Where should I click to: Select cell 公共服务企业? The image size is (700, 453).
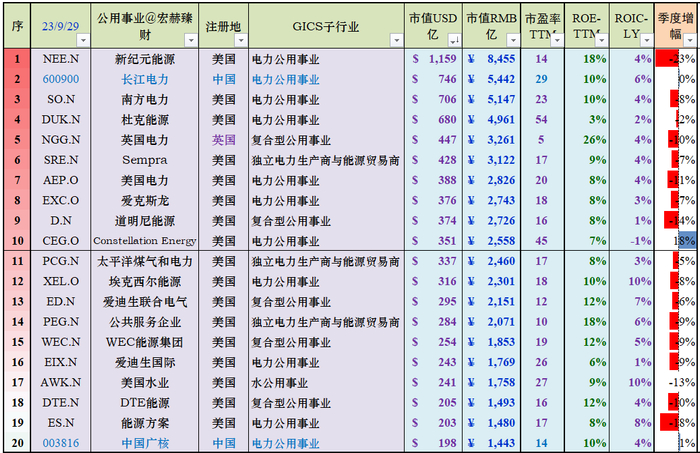click(145, 322)
